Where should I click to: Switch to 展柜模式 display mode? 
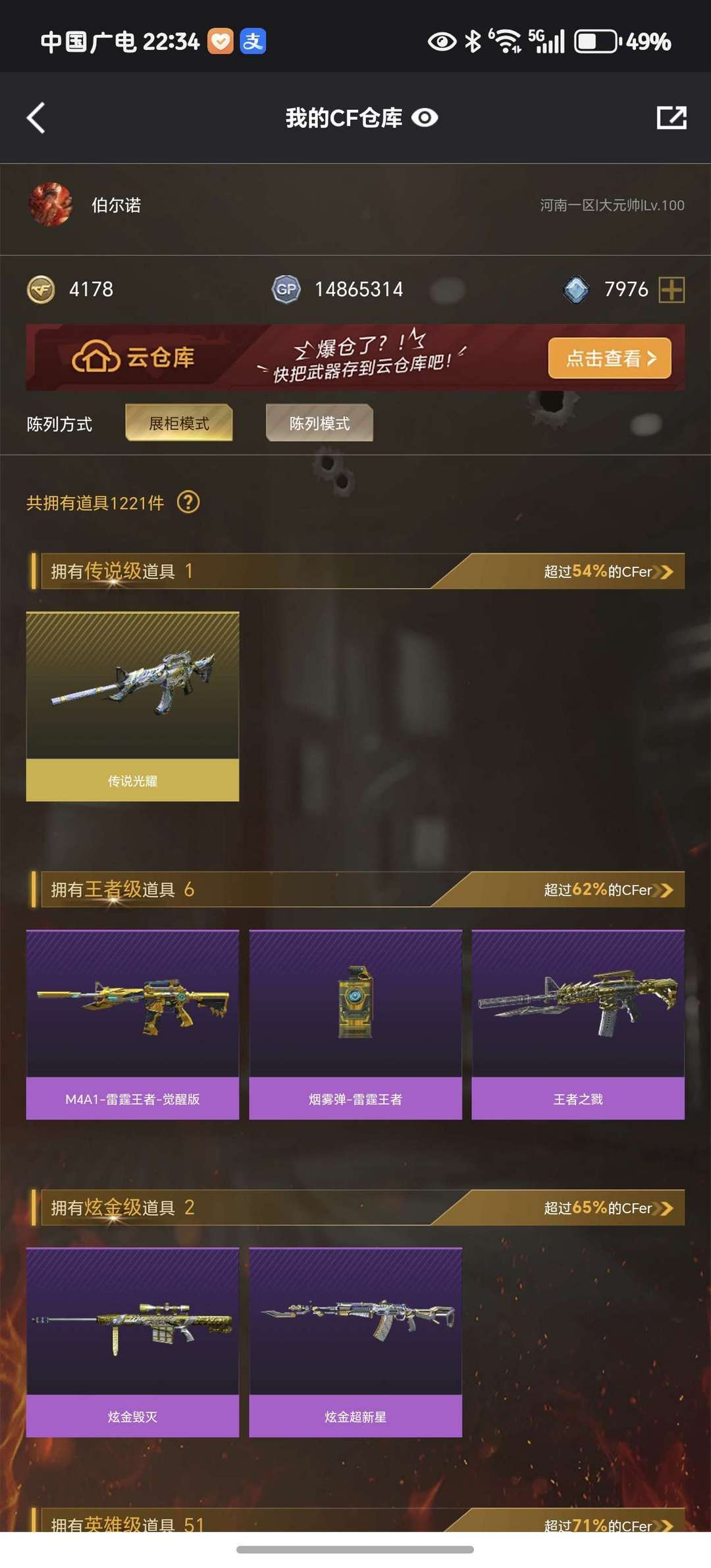coord(179,423)
